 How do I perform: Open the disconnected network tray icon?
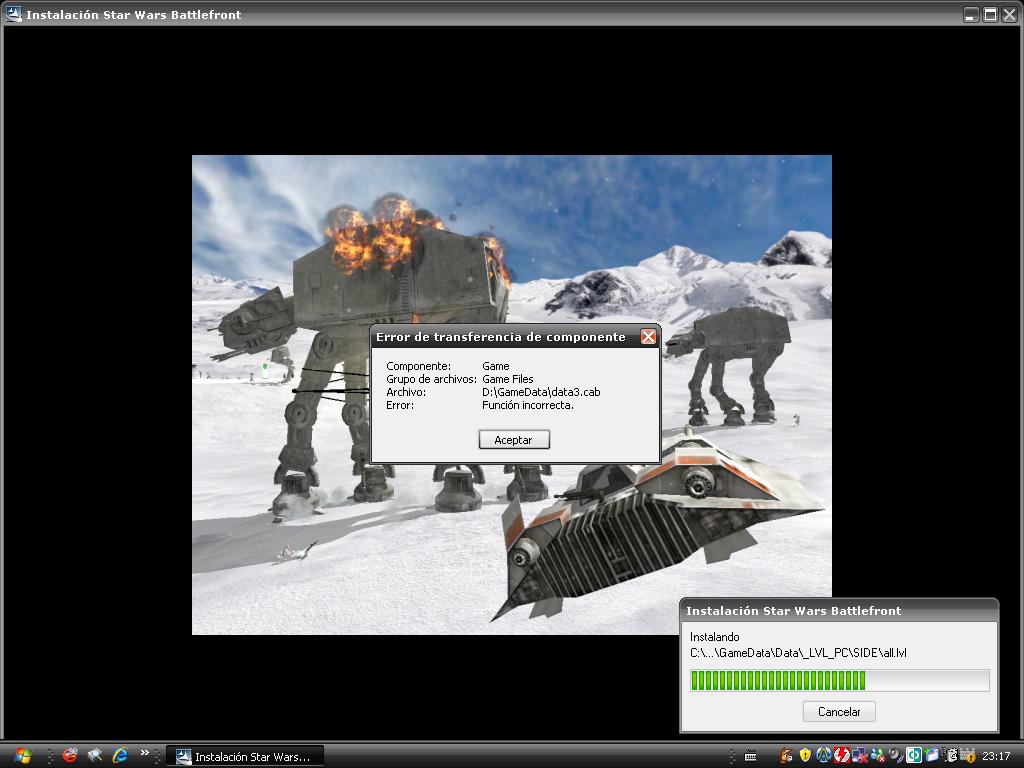tap(859, 756)
